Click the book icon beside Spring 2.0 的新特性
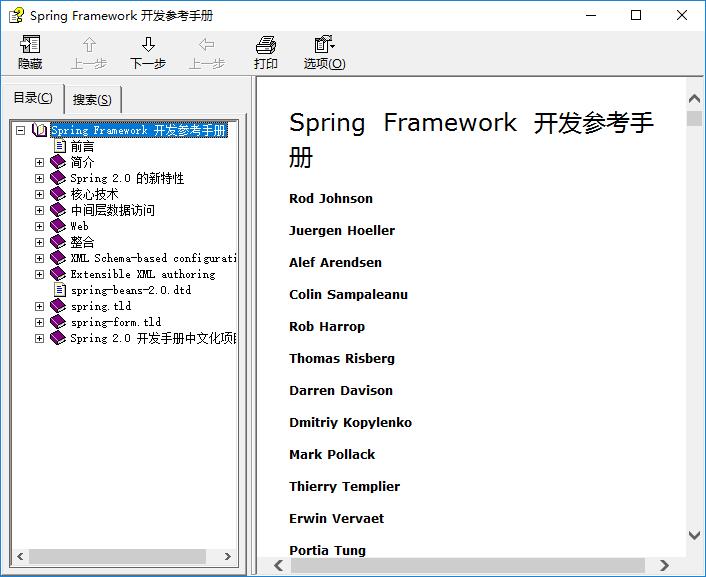 (x=58, y=178)
